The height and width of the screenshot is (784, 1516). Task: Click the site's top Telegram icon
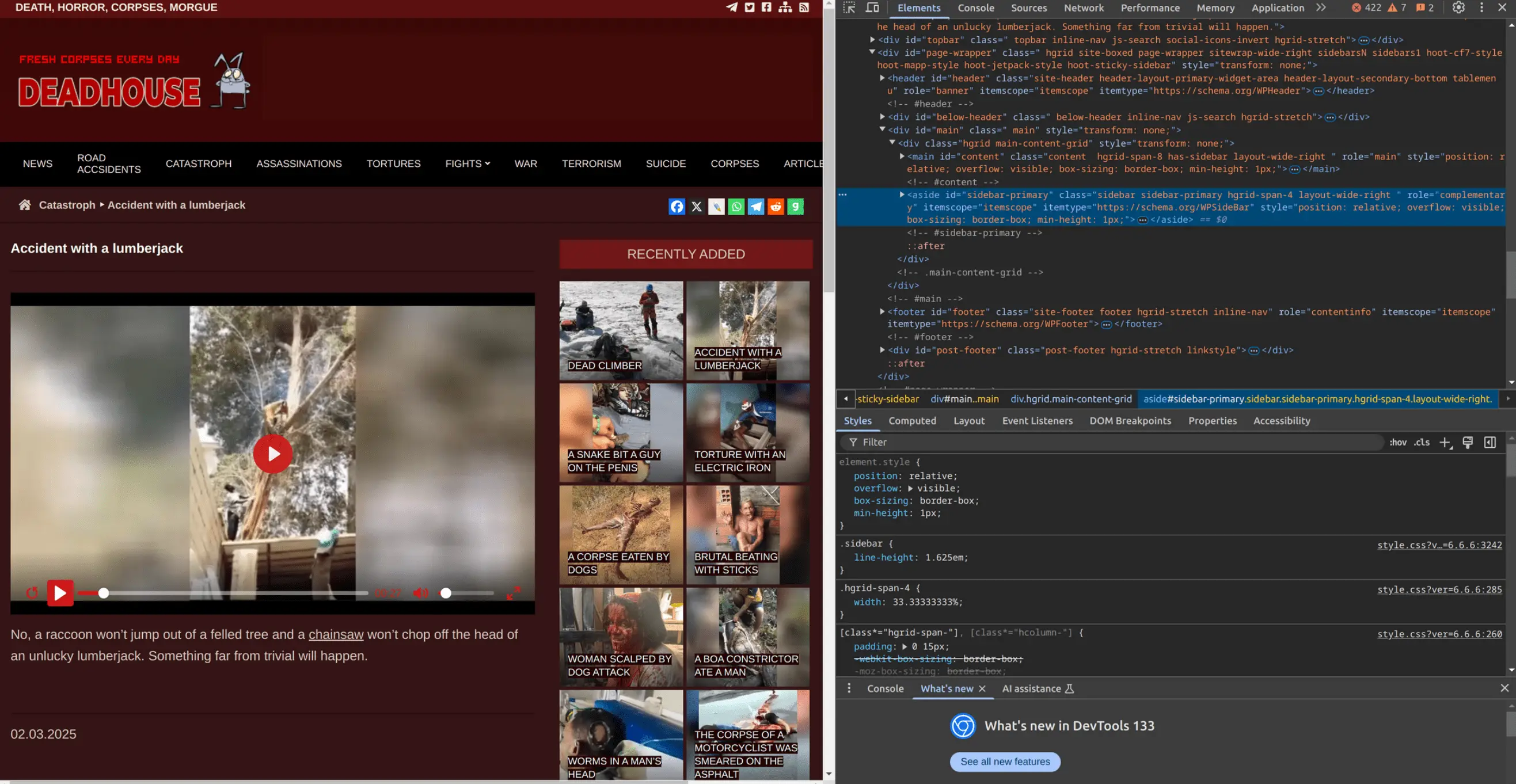732,7
